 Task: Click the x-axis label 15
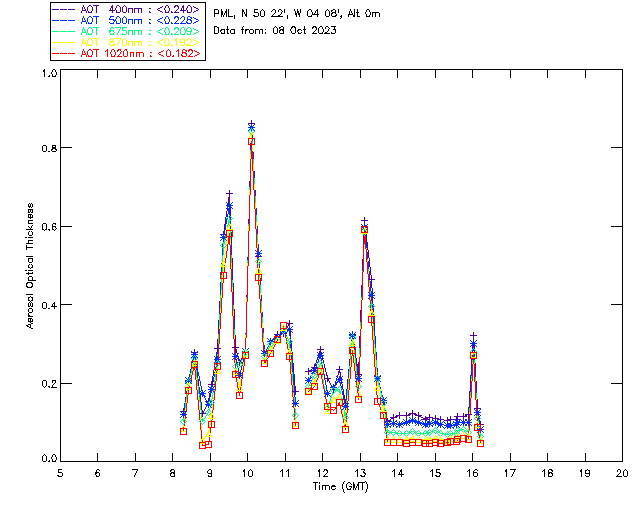point(435,473)
